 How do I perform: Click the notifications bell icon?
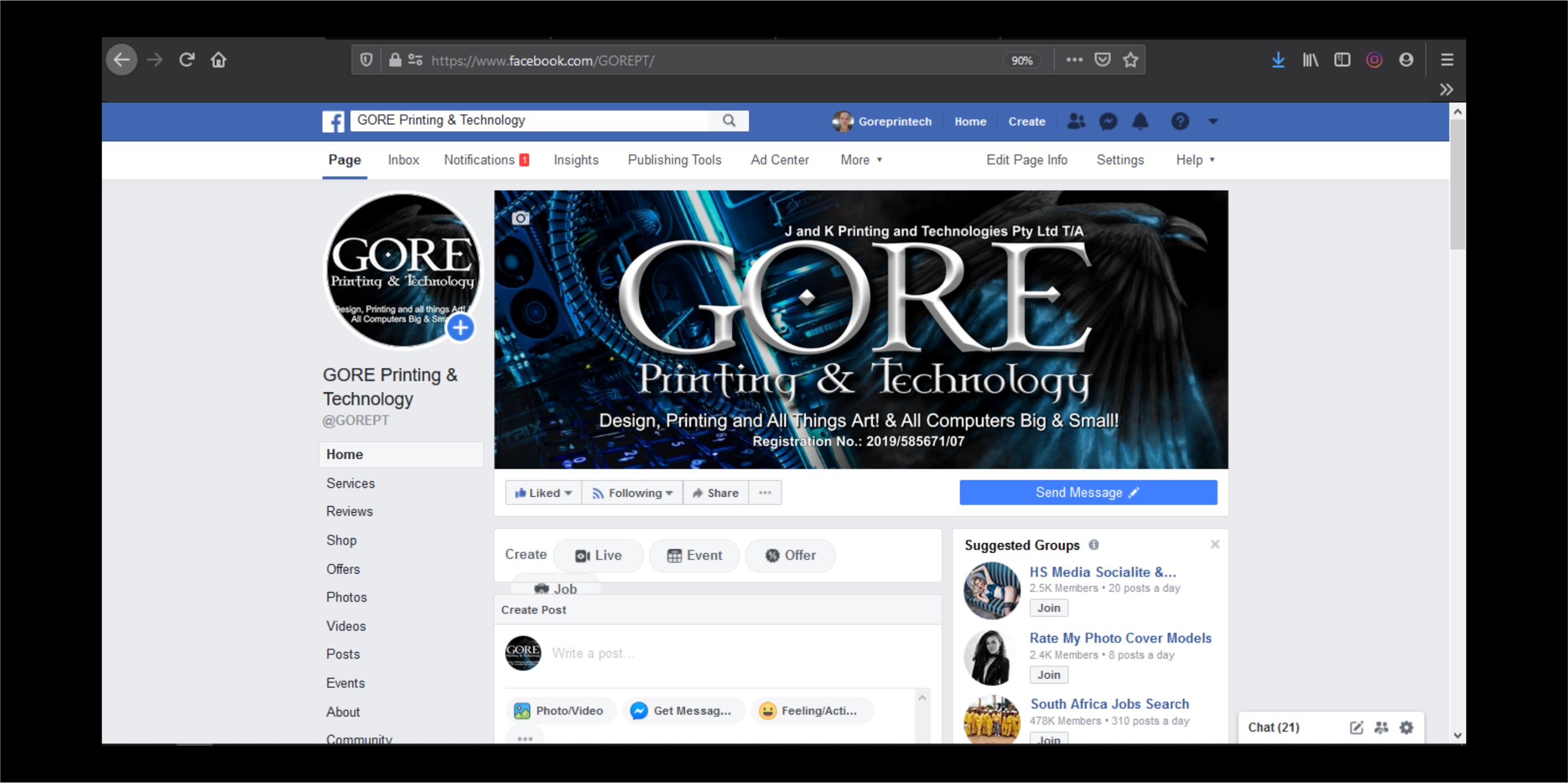pos(1140,122)
